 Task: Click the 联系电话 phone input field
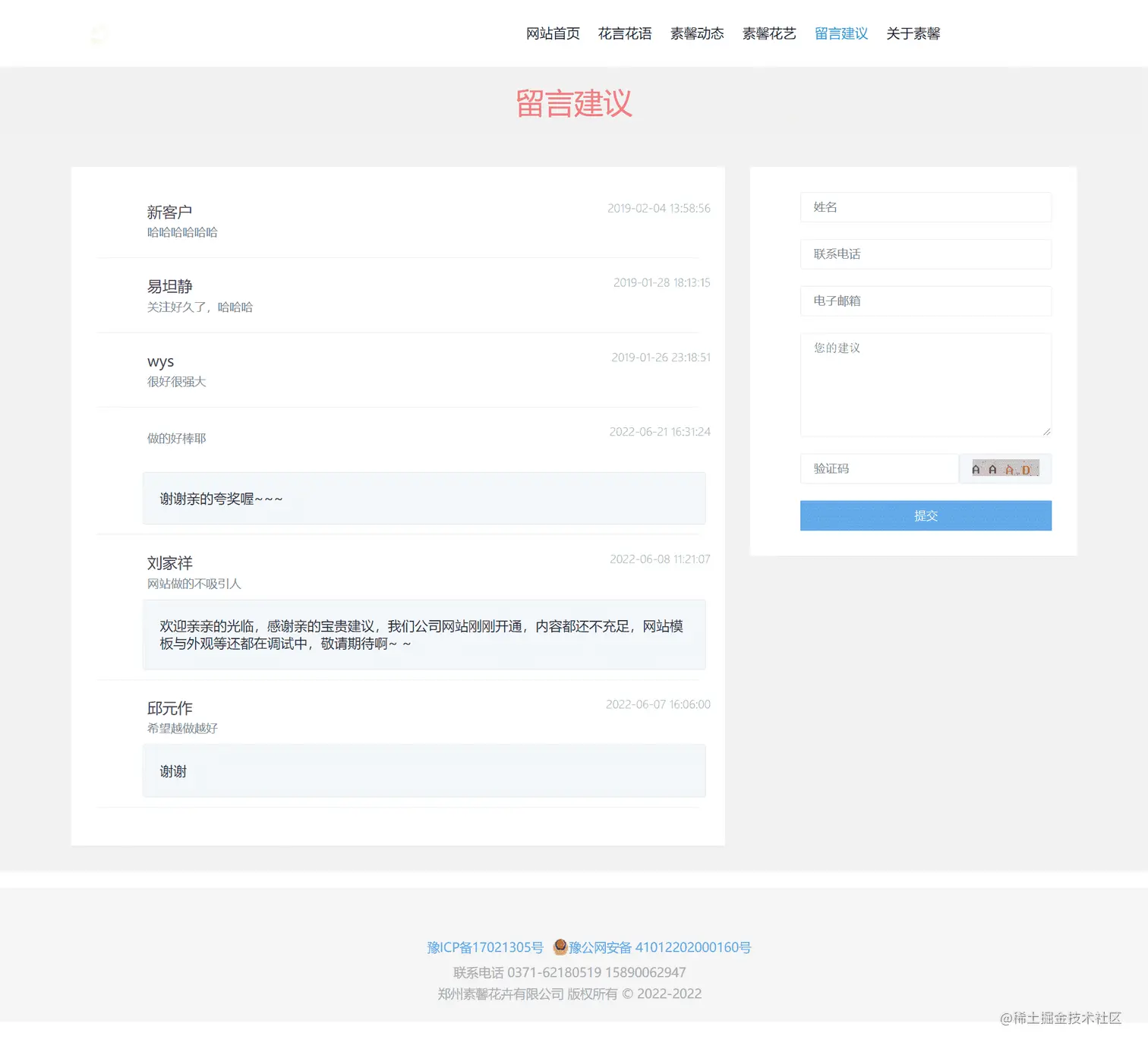point(925,254)
